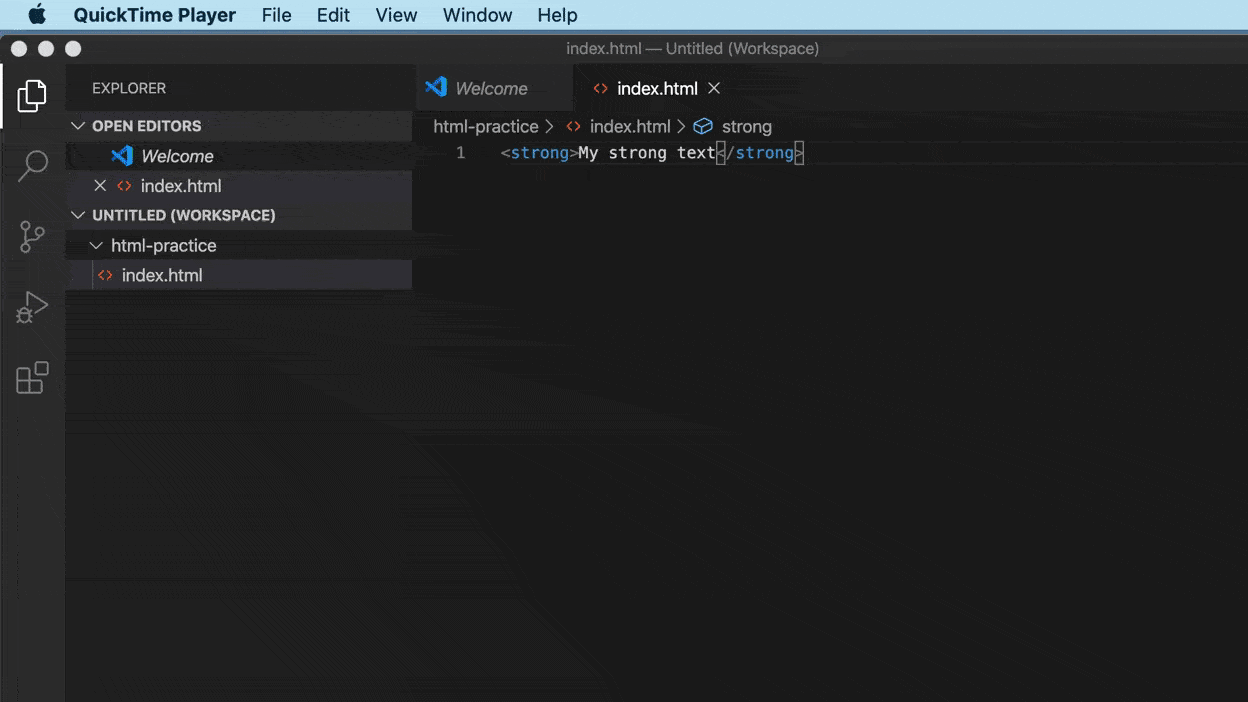Click index.html breadcrumb segment
The height and width of the screenshot is (702, 1248).
coord(630,127)
